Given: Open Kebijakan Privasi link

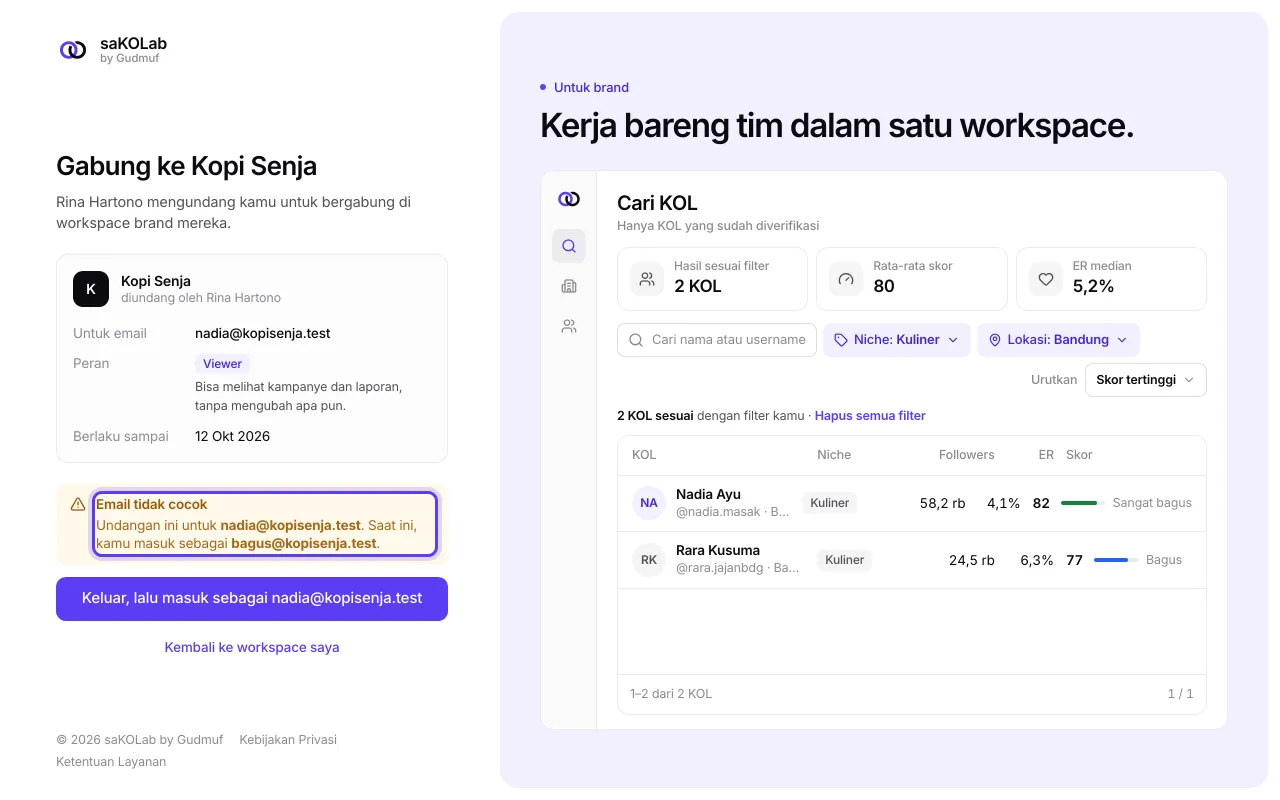Looking at the screenshot, I should click(x=288, y=740).
